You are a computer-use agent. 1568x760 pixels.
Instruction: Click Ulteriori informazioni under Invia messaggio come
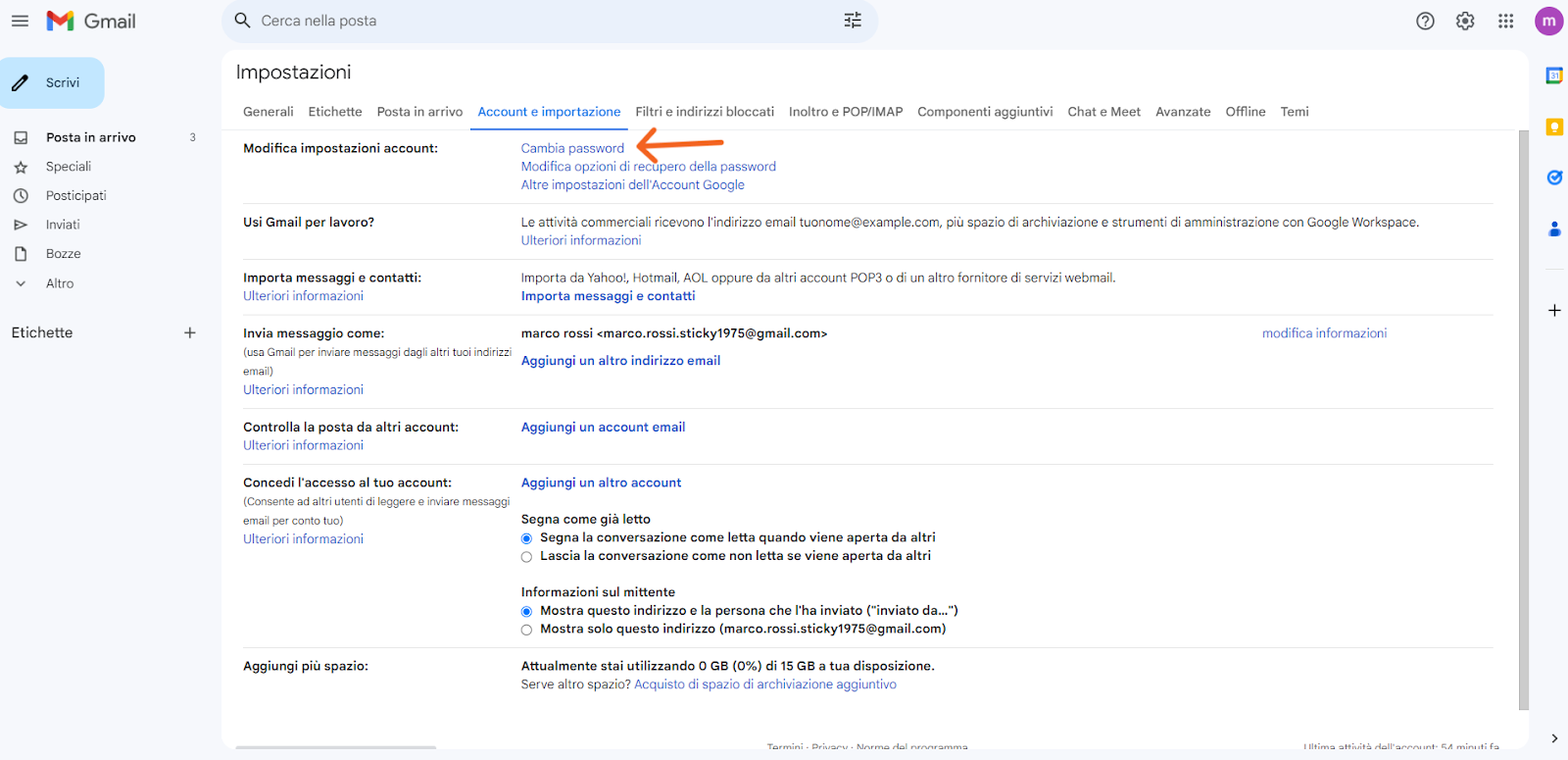point(303,389)
